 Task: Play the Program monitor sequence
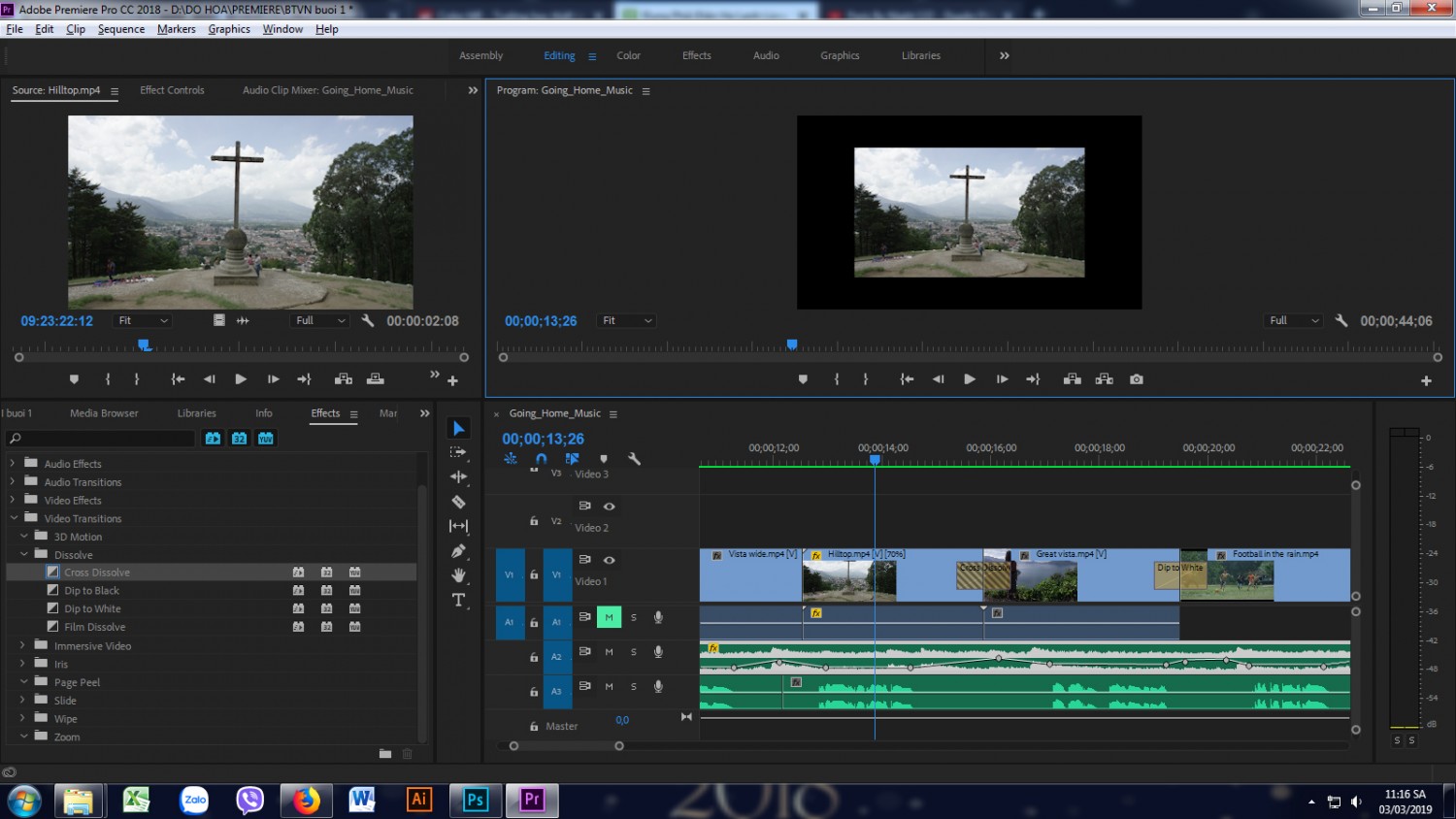click(970, 379)
